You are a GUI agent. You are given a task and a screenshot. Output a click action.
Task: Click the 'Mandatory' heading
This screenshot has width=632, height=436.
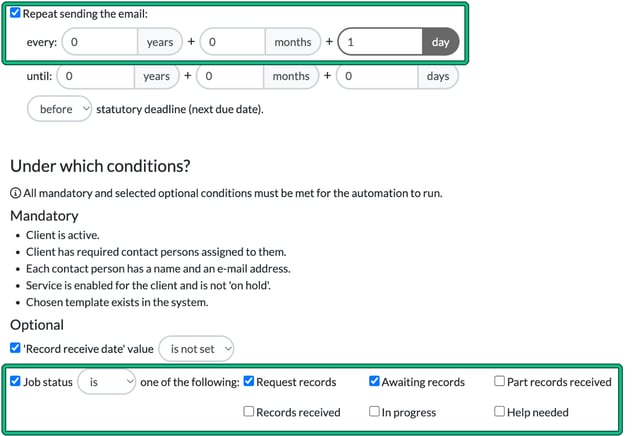44,216
